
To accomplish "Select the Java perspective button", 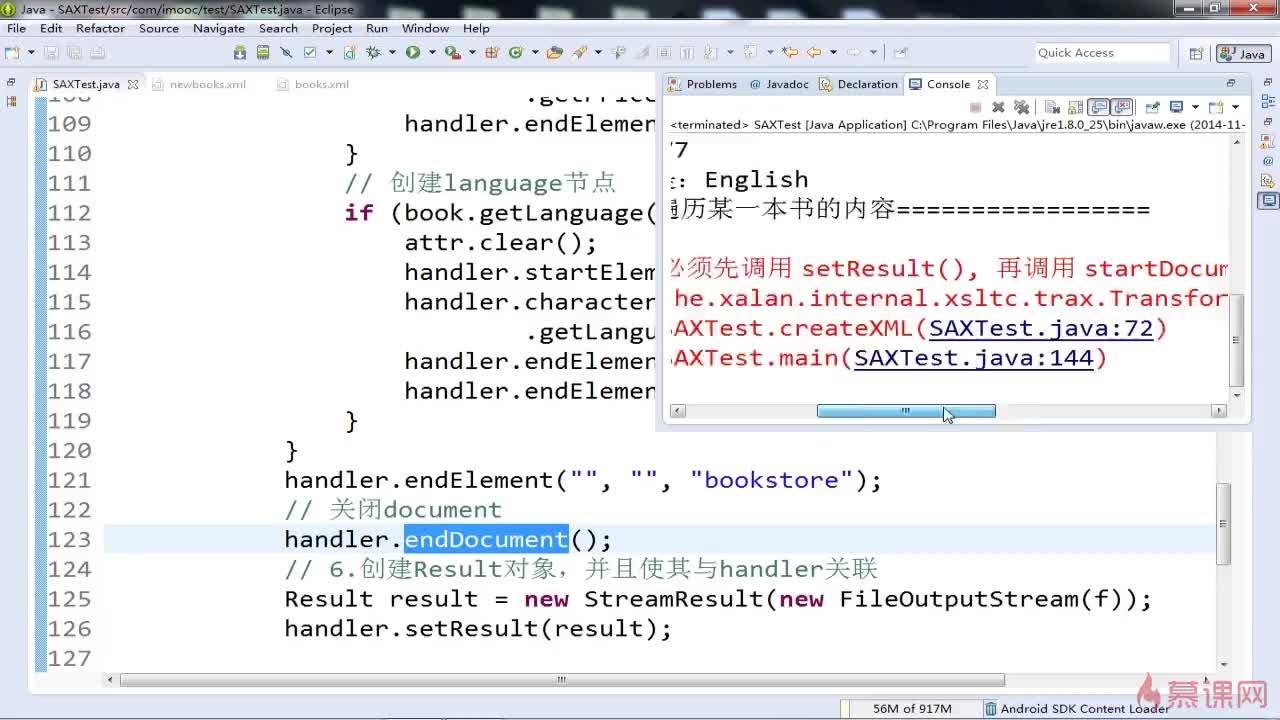I will click(x=1243, y=54).
